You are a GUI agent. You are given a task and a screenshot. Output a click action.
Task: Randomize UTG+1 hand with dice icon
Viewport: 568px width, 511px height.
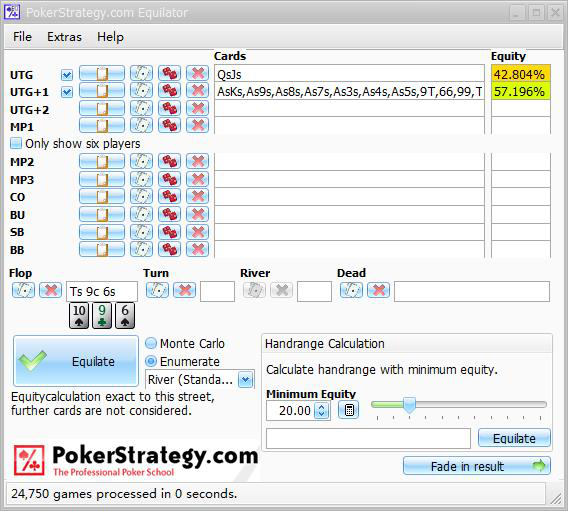(170, 91)
